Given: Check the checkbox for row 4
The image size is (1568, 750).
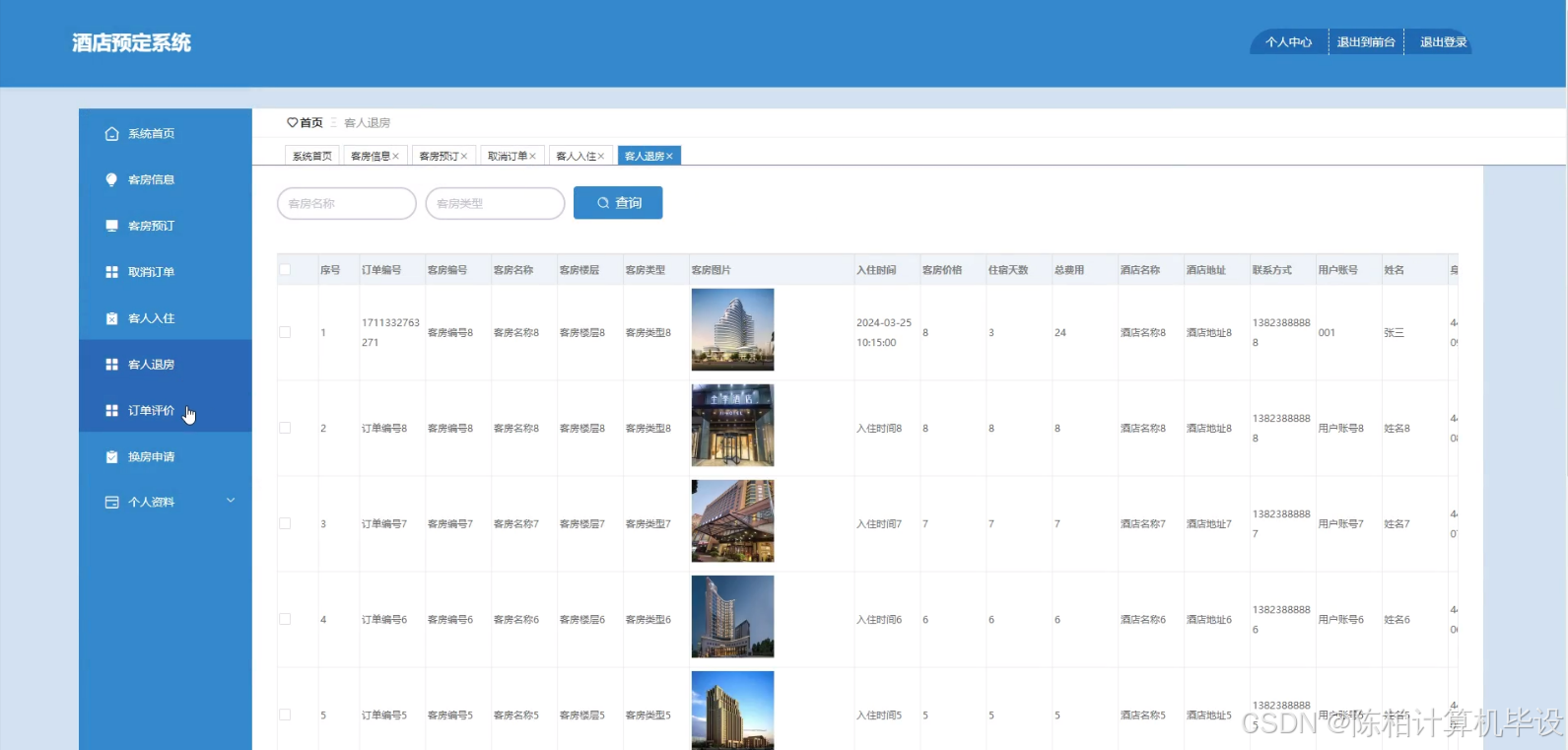Looking at the screenshot, I should click(285, 619).
